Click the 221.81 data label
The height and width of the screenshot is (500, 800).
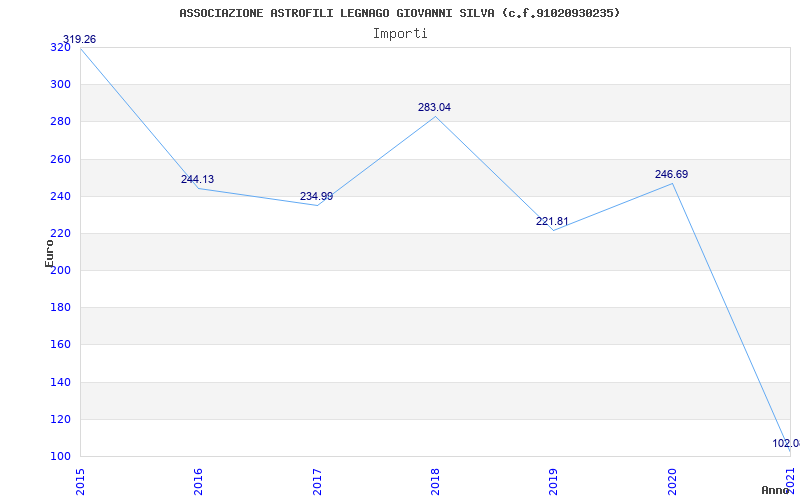coord(552,221)
